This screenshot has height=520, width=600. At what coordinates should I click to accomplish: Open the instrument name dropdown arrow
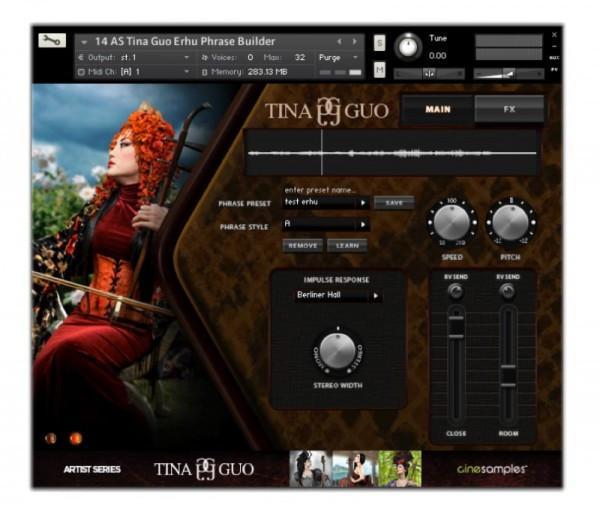[x=85, y=42]
